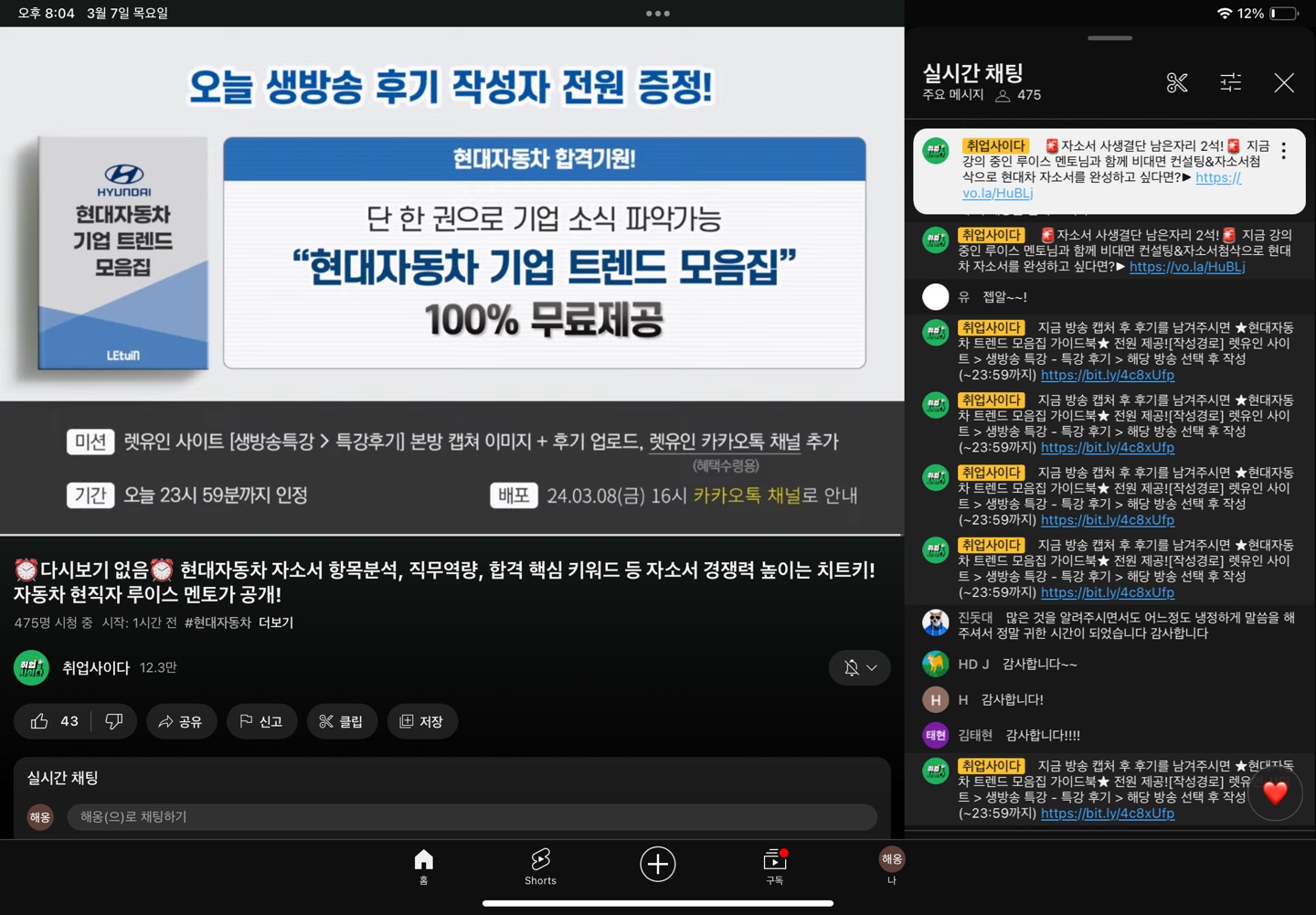
Task: Switch to the Shorts tab
Action: (x=540, y=866)
